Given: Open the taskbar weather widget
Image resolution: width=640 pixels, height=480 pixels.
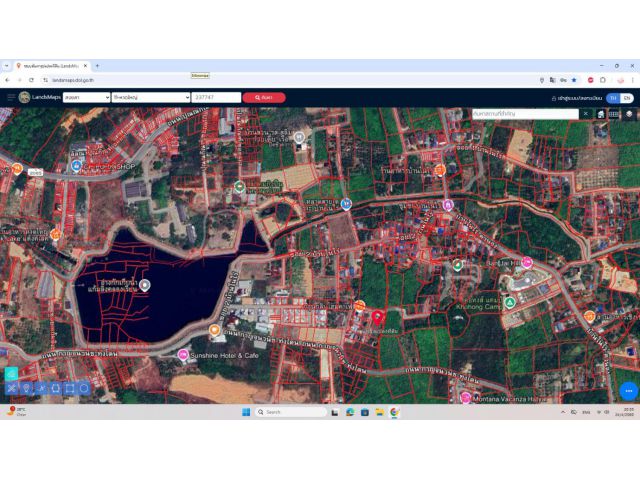Looking at the screenshot, I should [16, 411].
